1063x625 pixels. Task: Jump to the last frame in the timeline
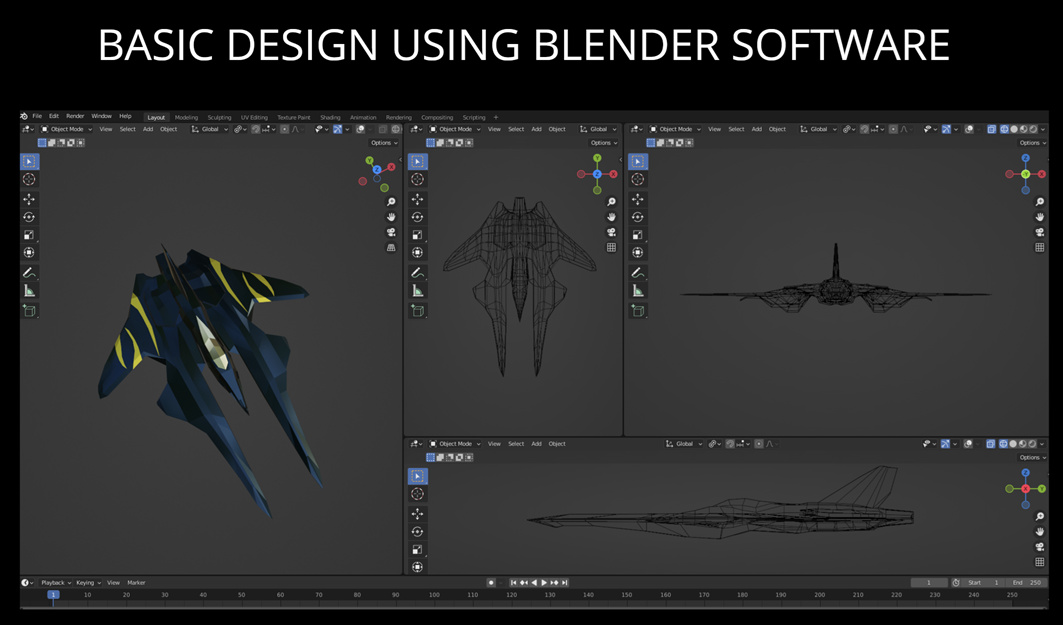[x=564, y=582]
